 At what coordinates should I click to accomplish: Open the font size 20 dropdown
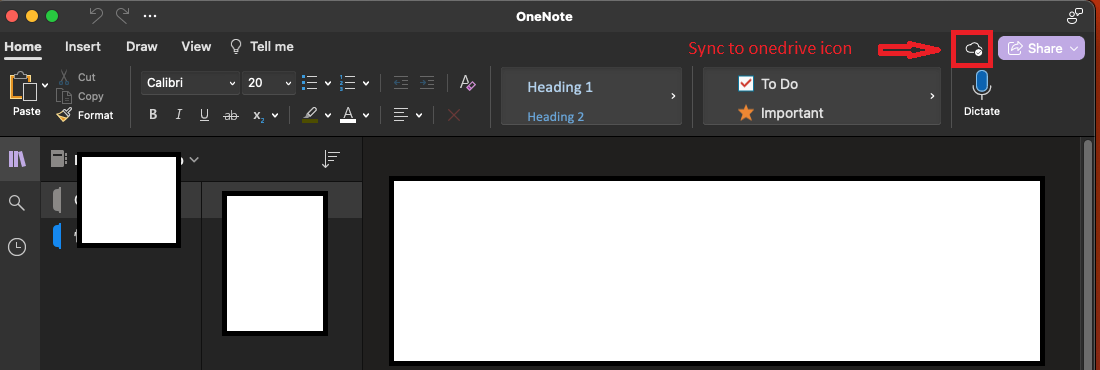(x=268, y=83)
